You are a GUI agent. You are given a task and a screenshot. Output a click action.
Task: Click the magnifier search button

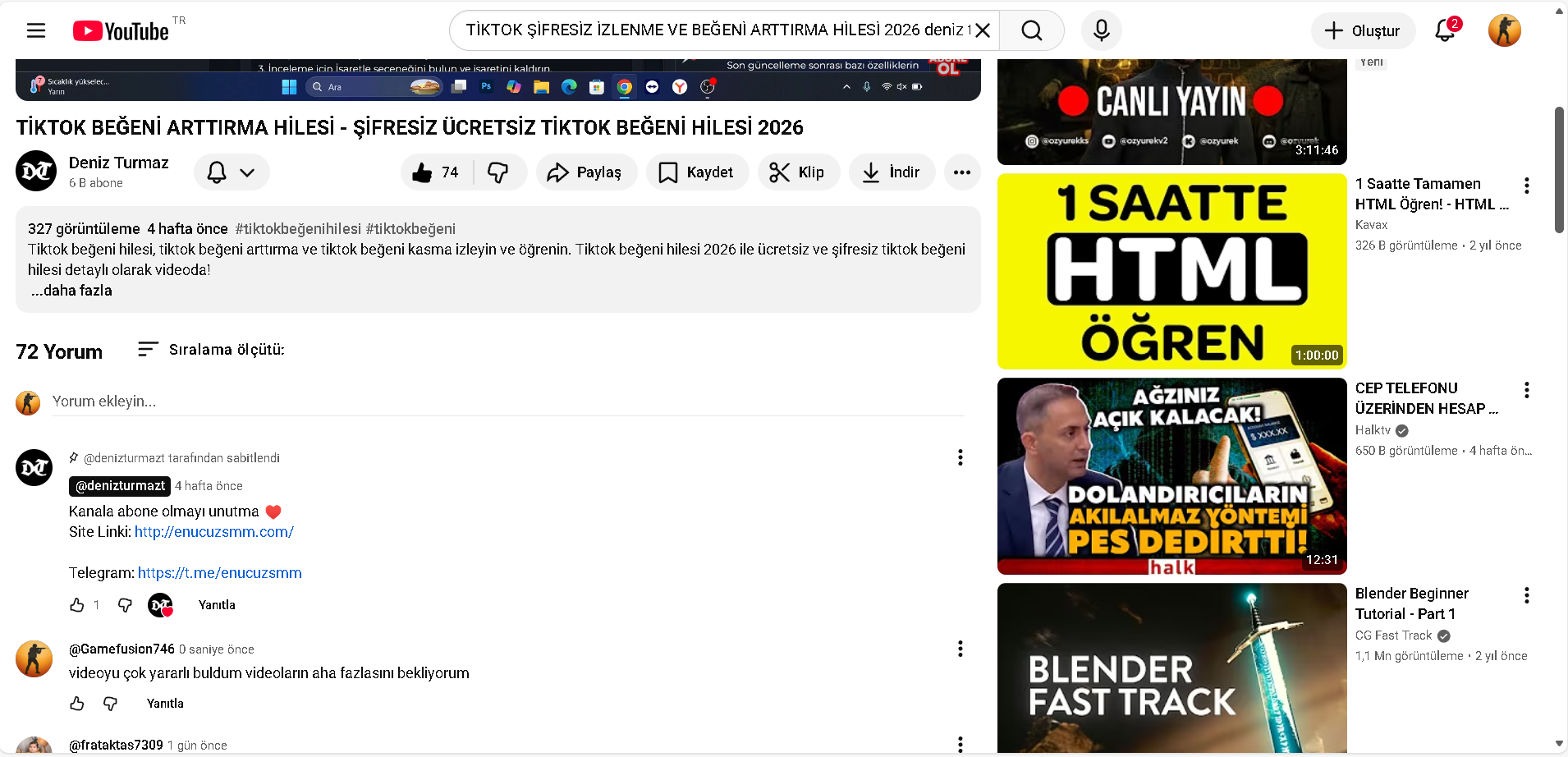point(1032,30)
